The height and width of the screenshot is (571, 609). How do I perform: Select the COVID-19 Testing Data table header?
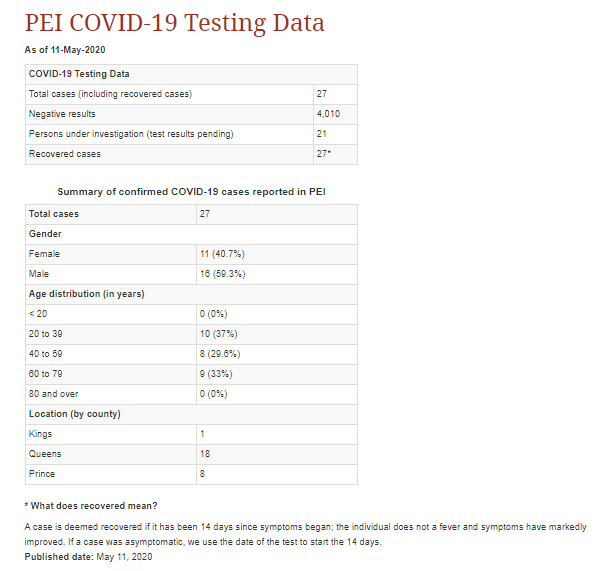click(x=79, y=74)
